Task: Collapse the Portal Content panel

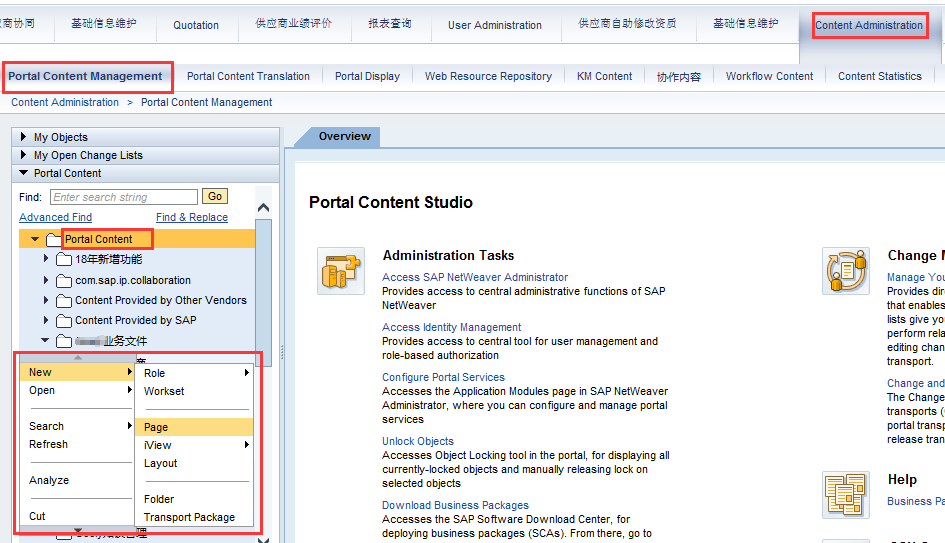Action: (24, 173)
